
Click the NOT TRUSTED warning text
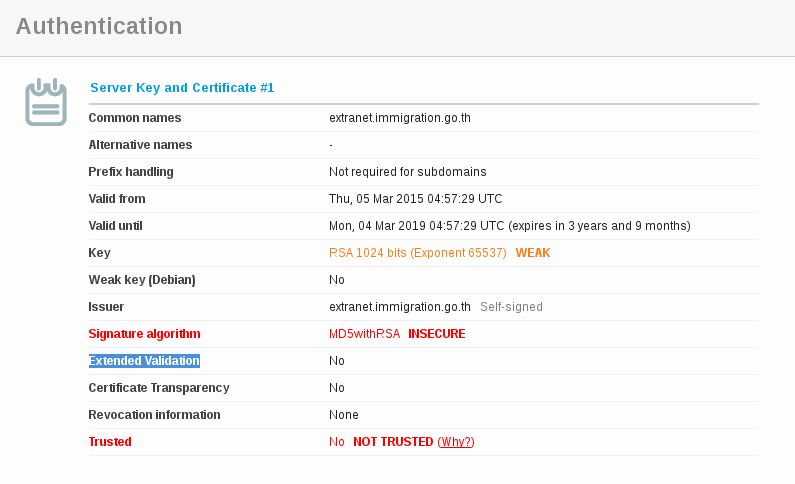[393, 442]
